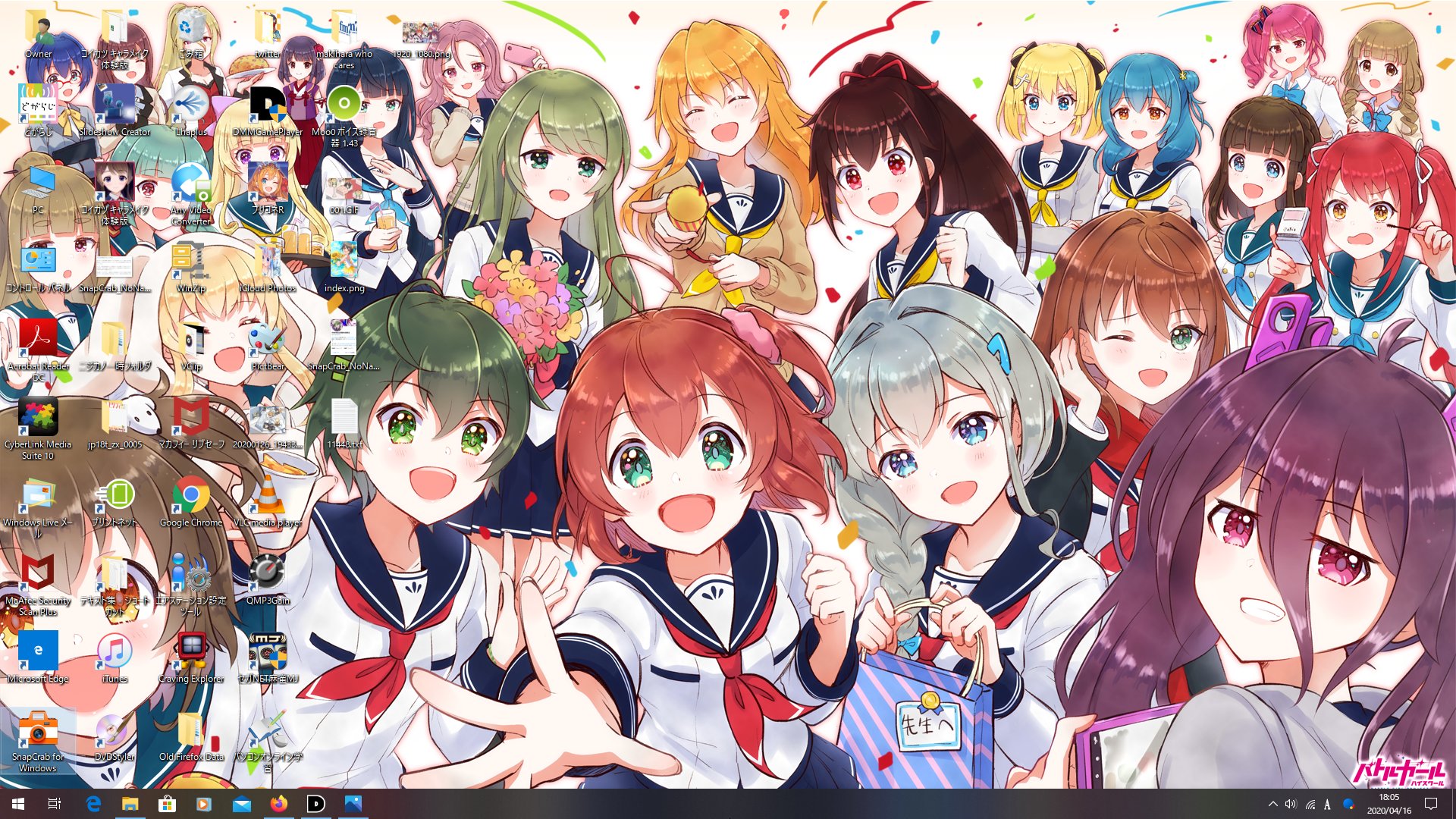The height and width of the screenshot is (819, 1456).
Task: Launch the DVDStyler desktop icon
Action: click(x=115, y=731)
